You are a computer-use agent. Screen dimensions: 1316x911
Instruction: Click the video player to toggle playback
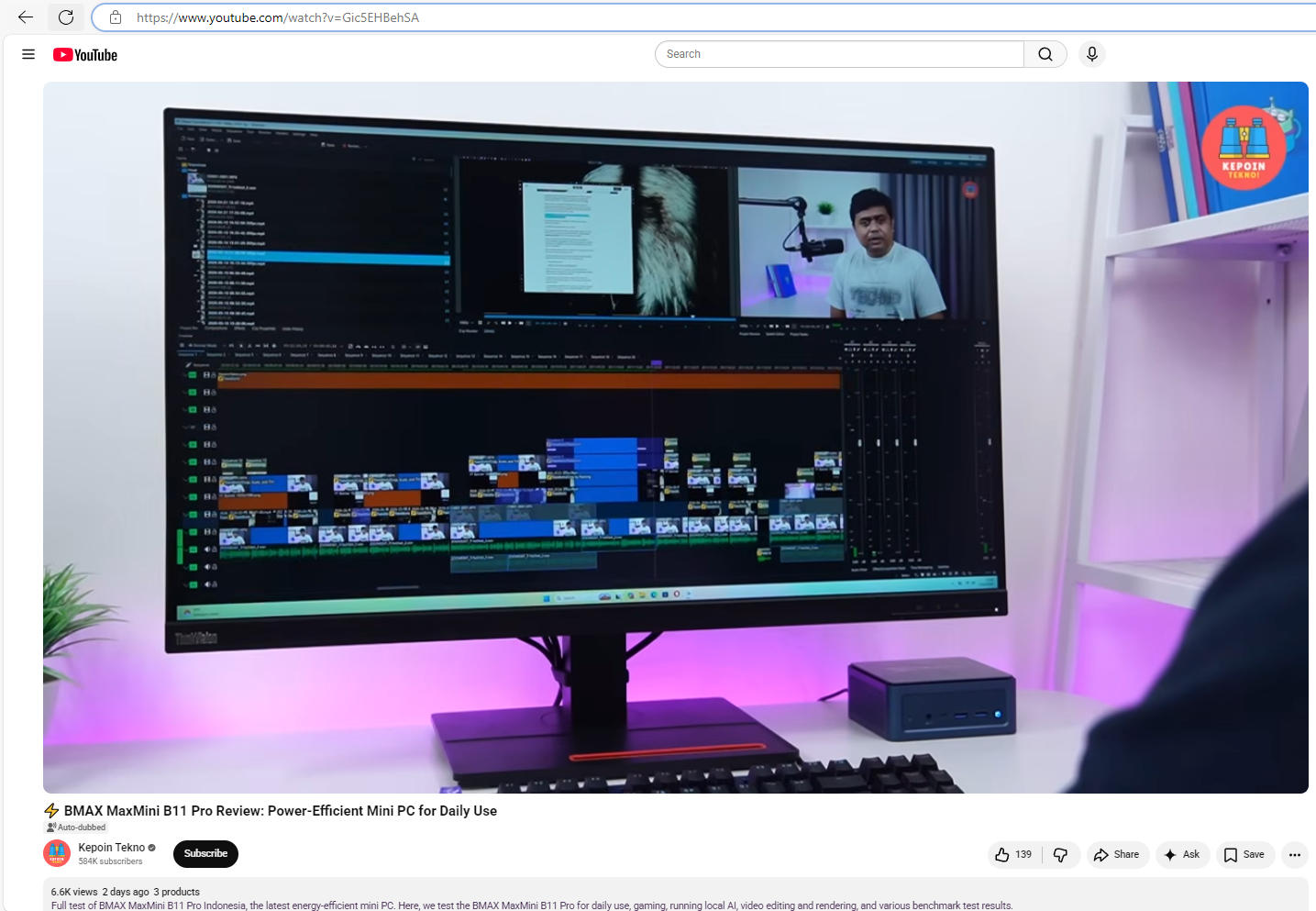tap(676, 438)
